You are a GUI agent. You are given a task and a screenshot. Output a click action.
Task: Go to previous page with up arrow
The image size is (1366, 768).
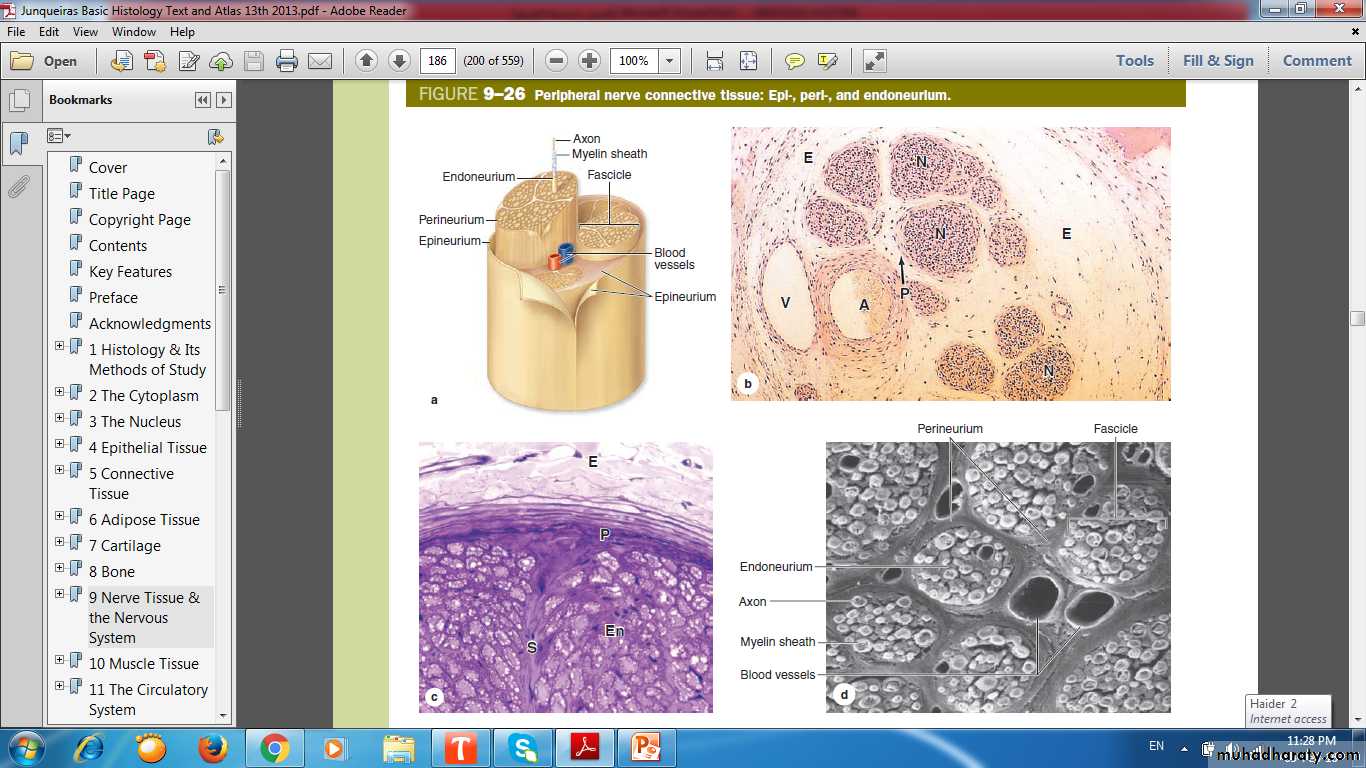366,61
